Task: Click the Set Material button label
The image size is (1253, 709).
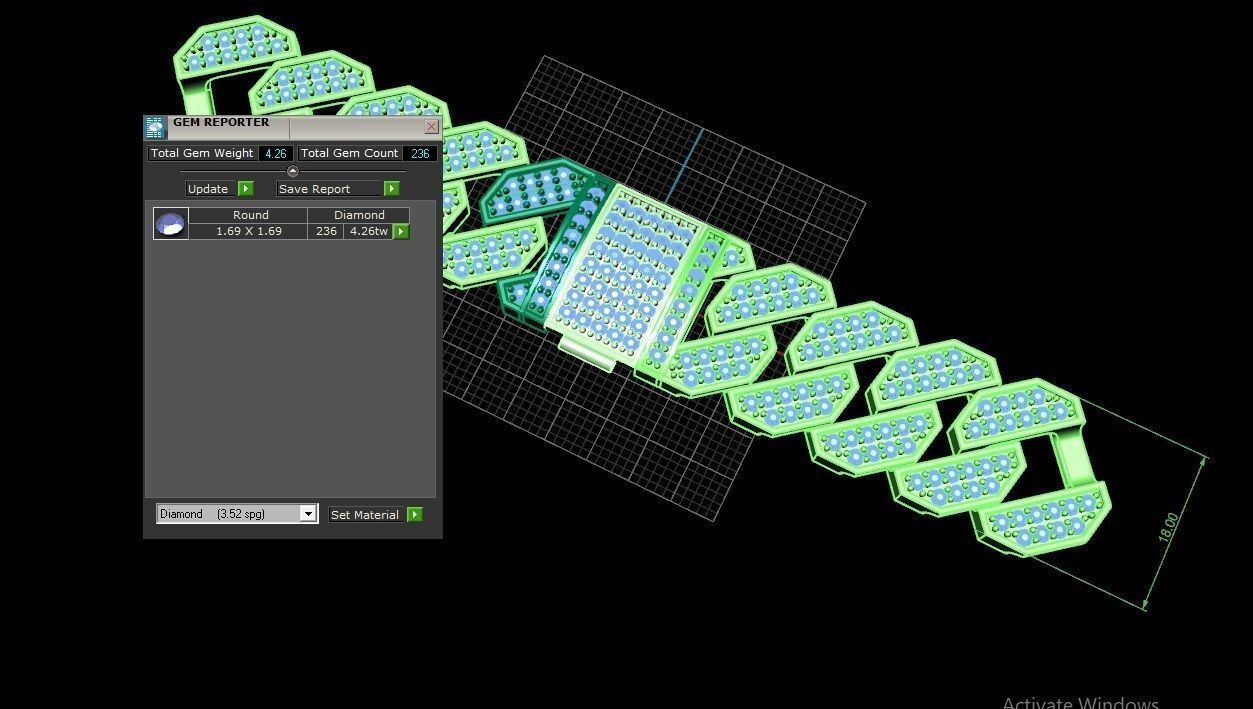Action: (x=367, y=514)
